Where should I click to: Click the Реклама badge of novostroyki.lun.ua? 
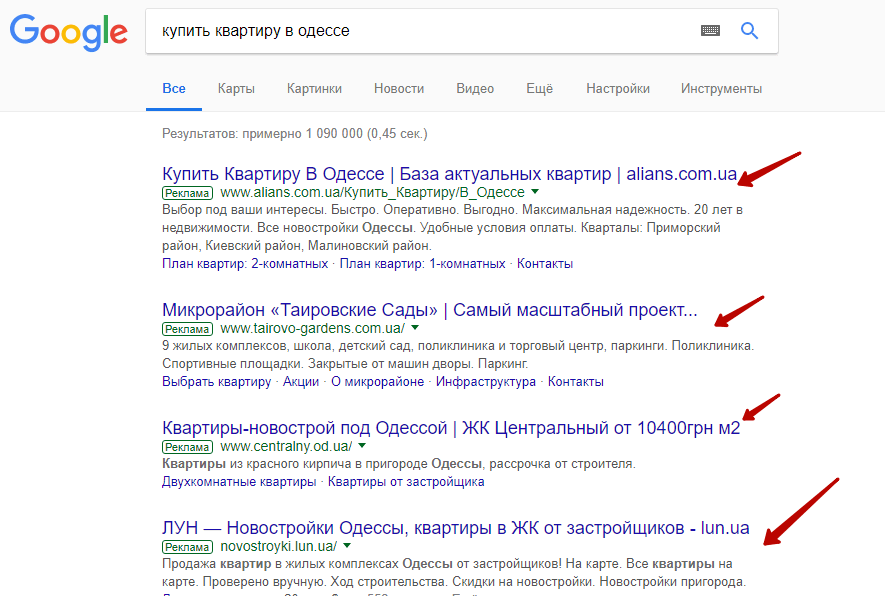coord(187,547)
